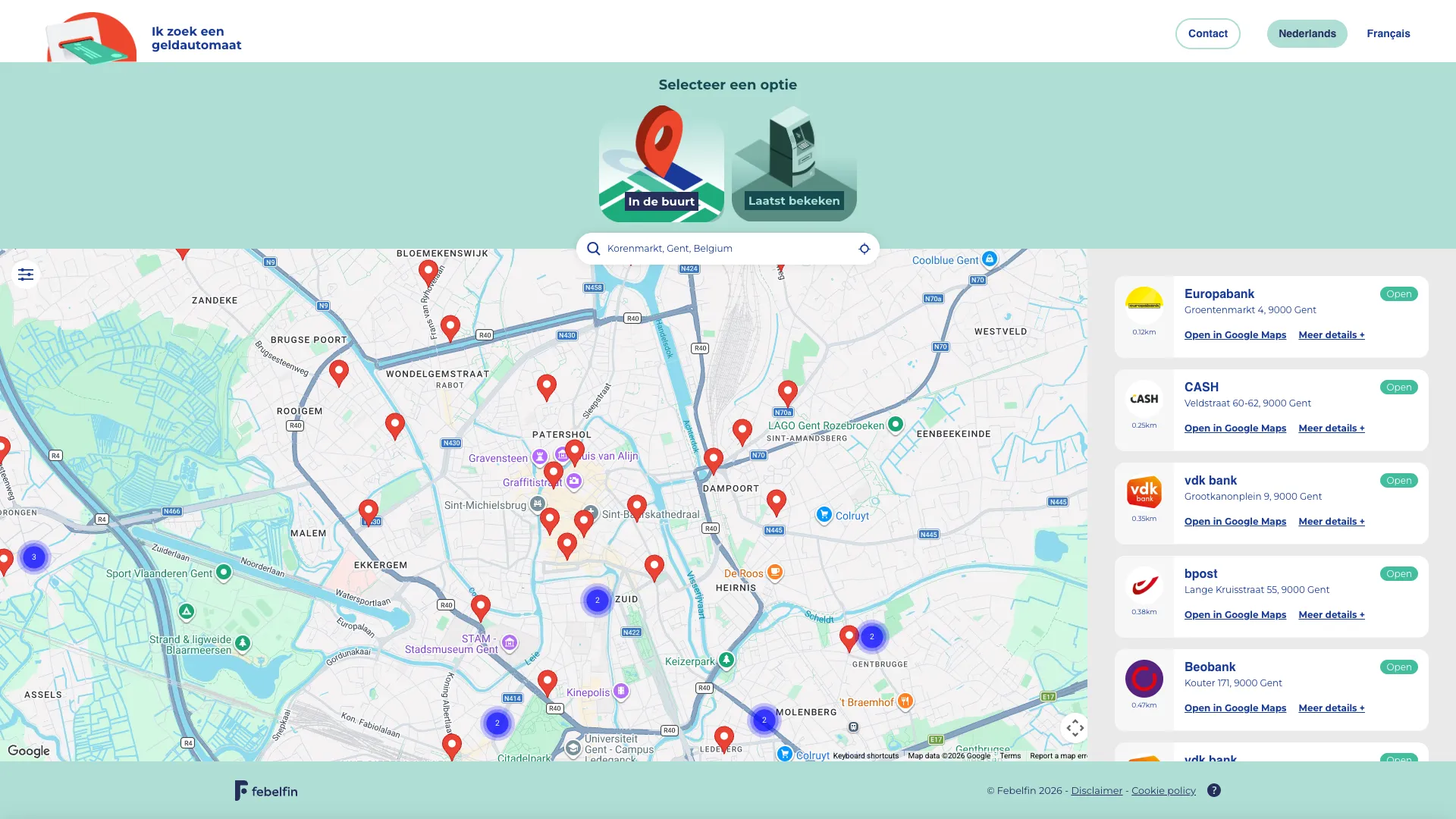Screen dimensions: 1456x819
Task: Open the Cookie policy link
Action: click(x=1163, y=790)
